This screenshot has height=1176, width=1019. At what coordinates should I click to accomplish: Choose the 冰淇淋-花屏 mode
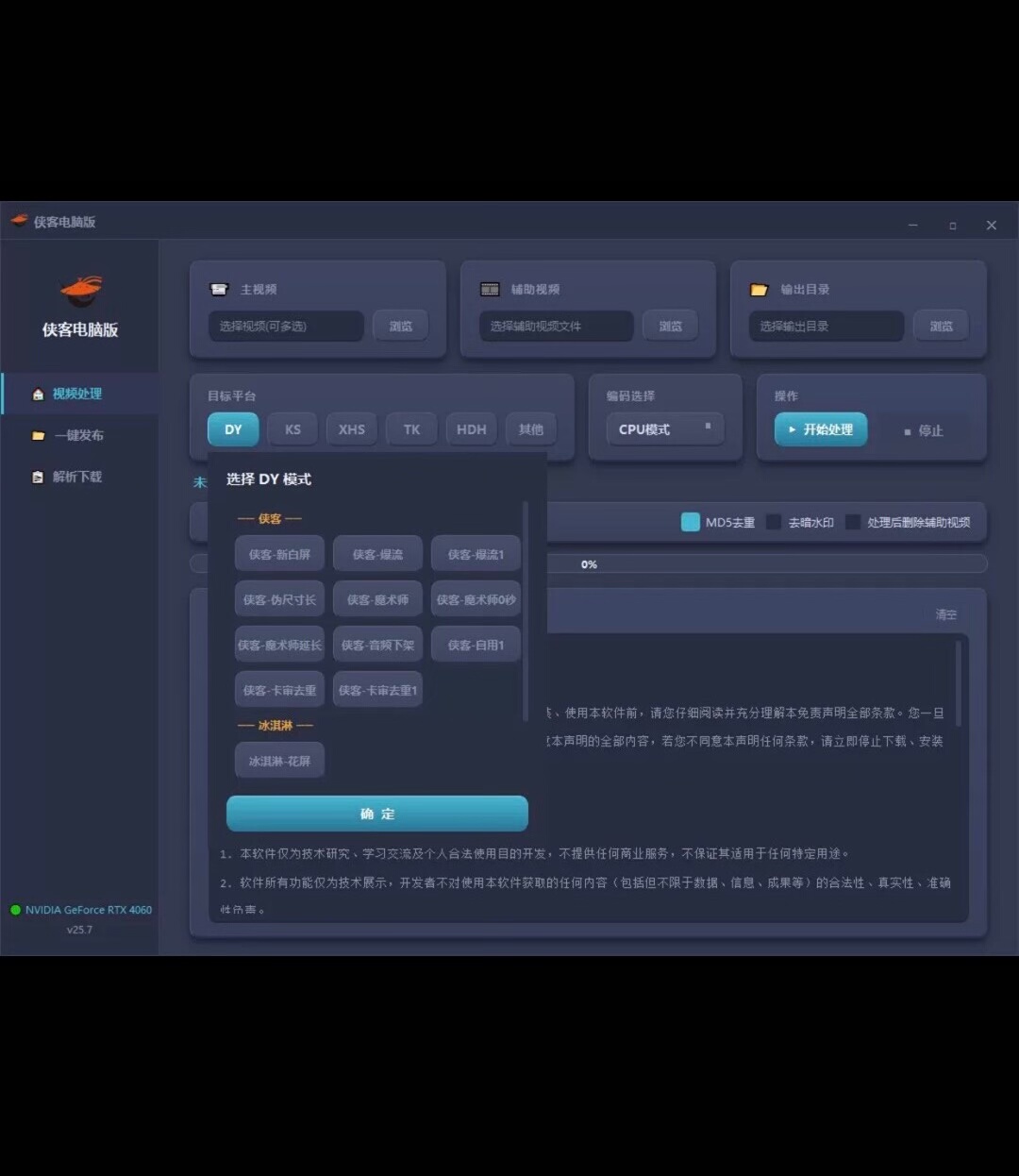click(x=279, y=761)
